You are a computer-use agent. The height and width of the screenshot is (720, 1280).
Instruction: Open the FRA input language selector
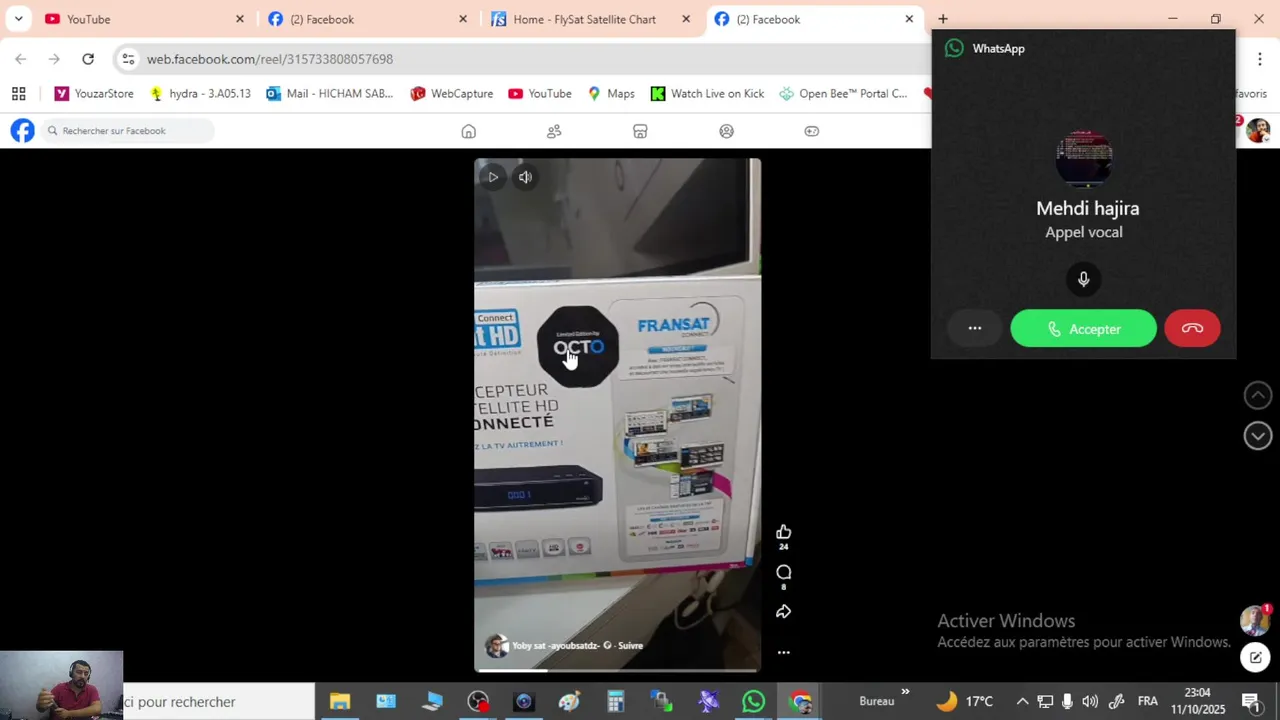pos(1147,702)
